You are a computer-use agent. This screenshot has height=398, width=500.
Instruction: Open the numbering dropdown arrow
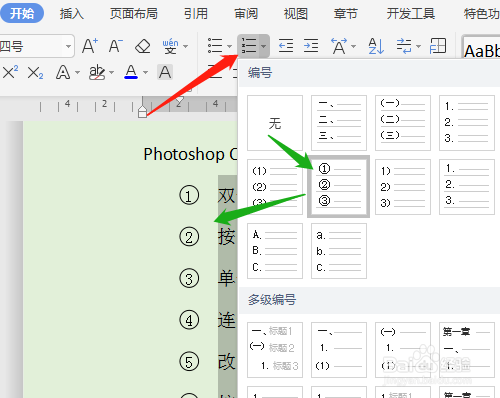pyautogui.click(x=263, y=46)
